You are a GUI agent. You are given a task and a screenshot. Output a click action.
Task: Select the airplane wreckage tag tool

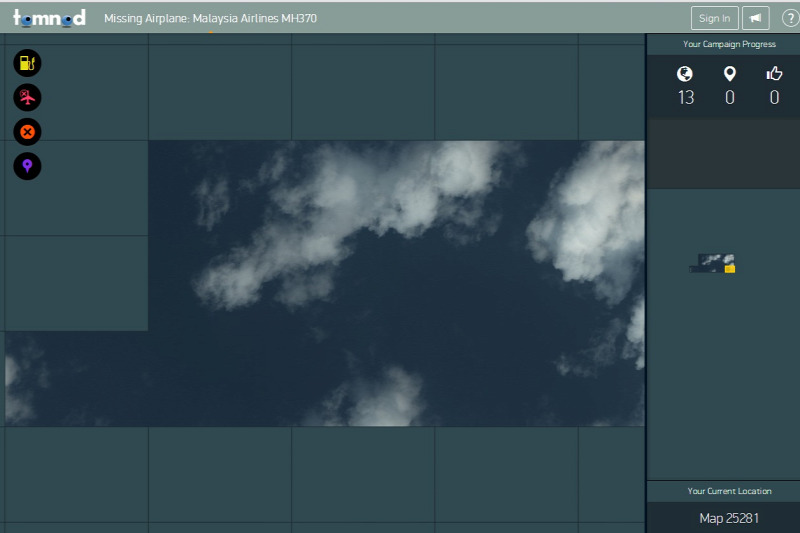point(27,97)
